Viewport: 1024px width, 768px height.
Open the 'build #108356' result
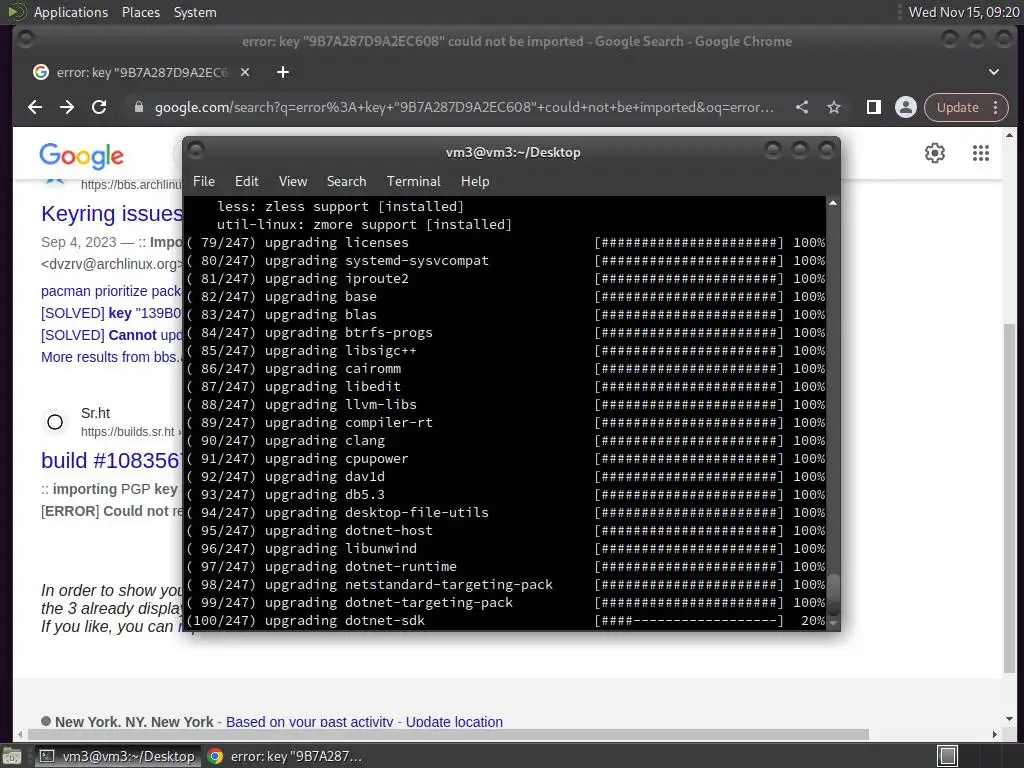tap(112, 460)
